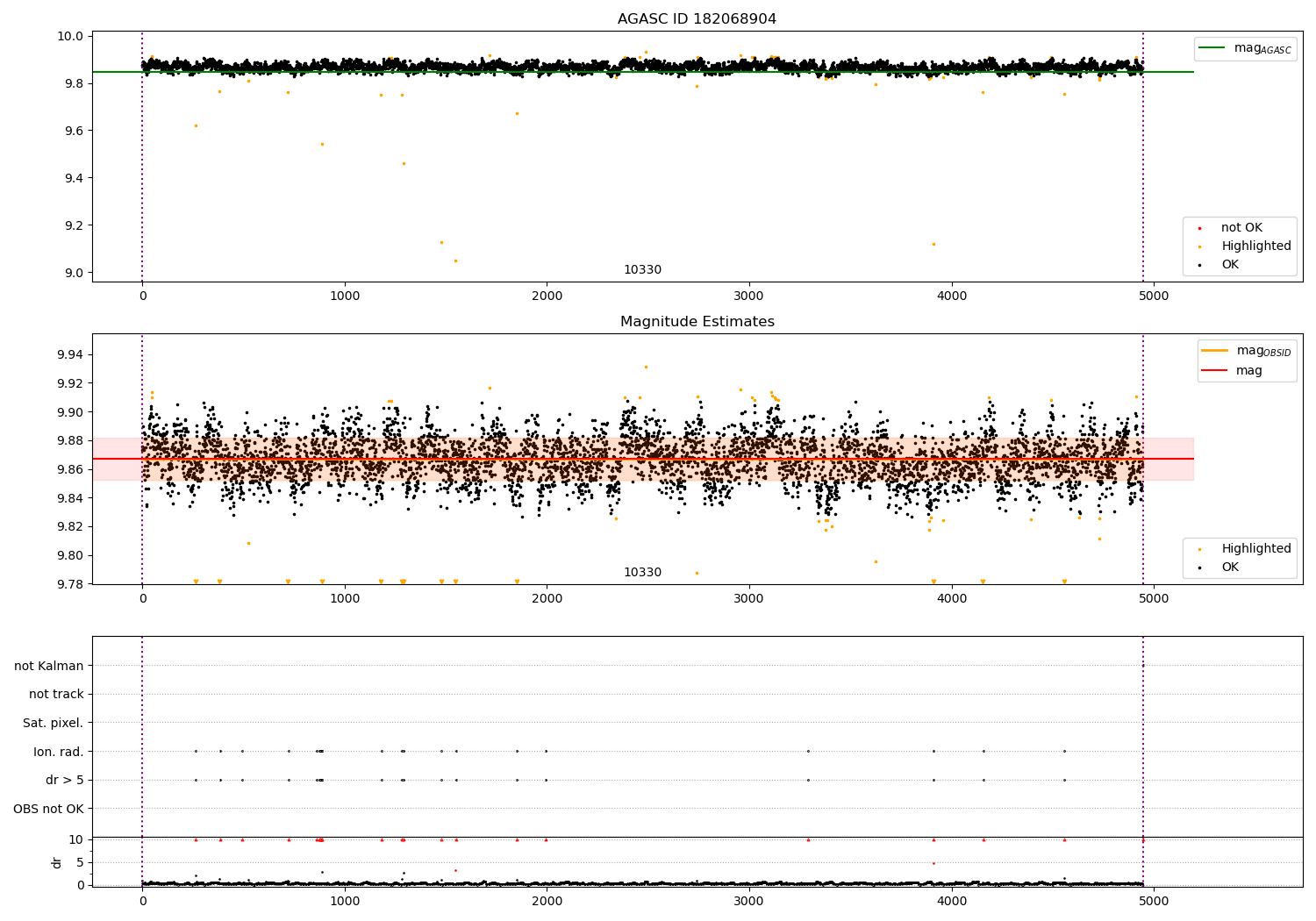
Task: Click the 10330 label in the middle plot
Action: pos(642,573)
